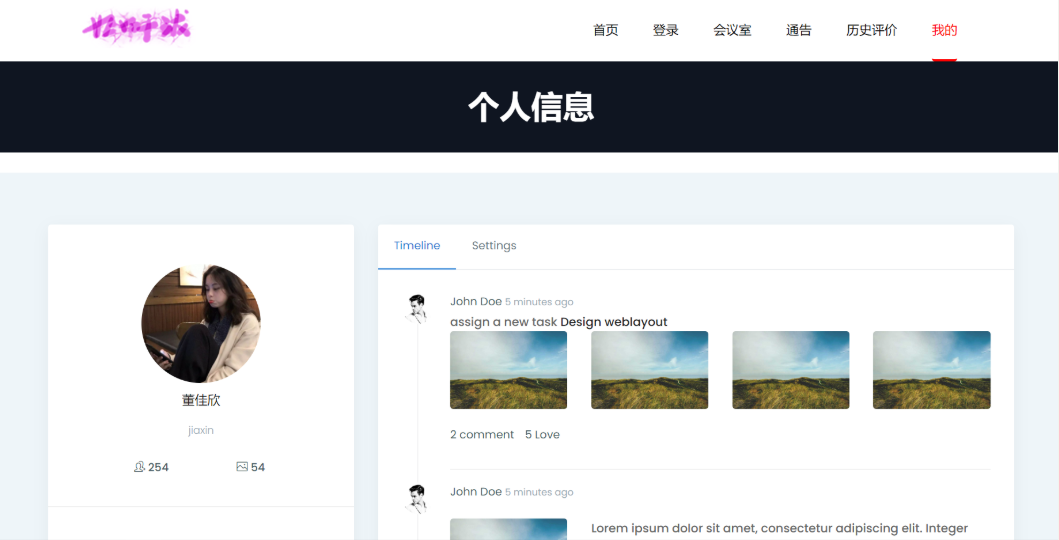Image resolution: width=1059 pixels, height=540 pixels.
Task: Click the followers icon next to 254
Action: click(139, 466)
